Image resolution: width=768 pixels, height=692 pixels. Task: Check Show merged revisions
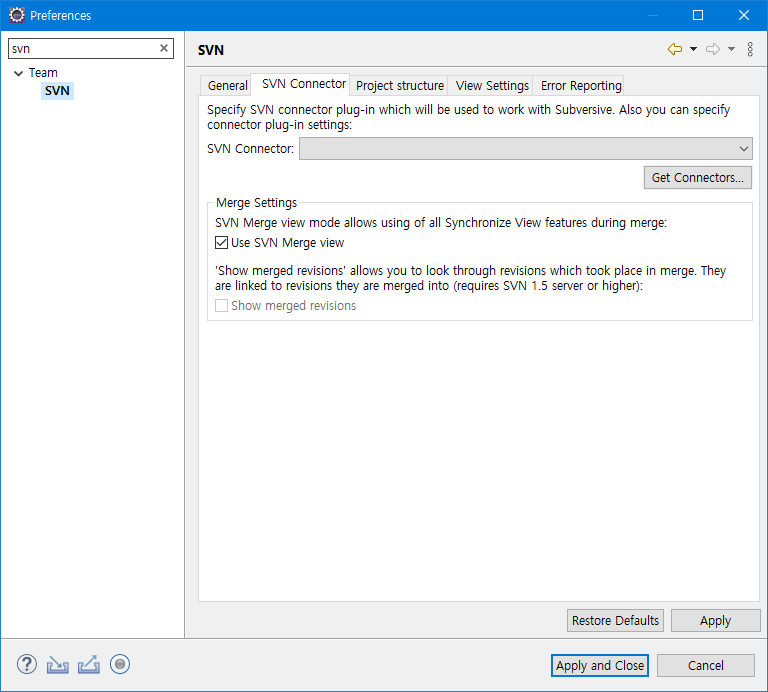point(221,306)
